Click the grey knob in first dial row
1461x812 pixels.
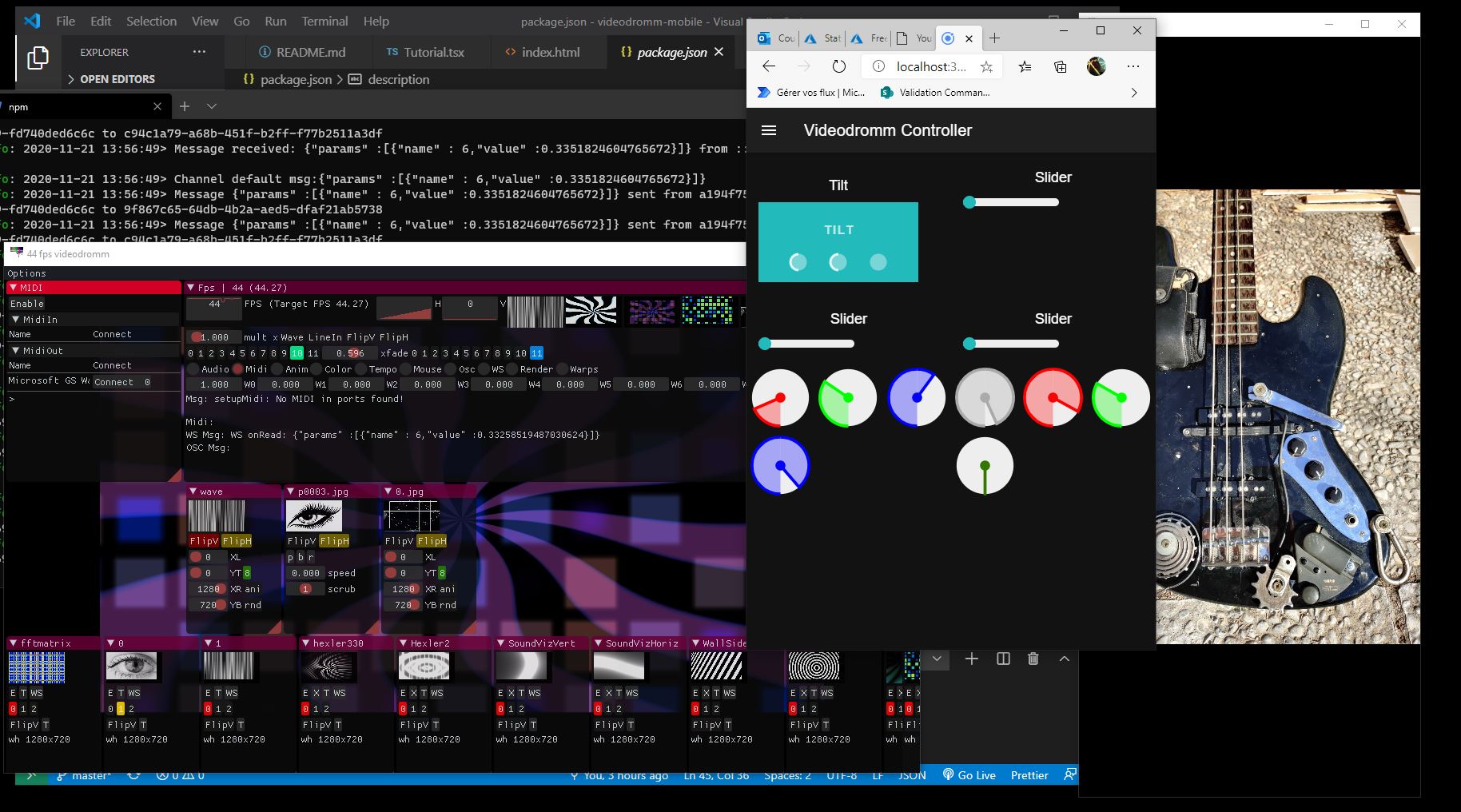tap(985, 398)
